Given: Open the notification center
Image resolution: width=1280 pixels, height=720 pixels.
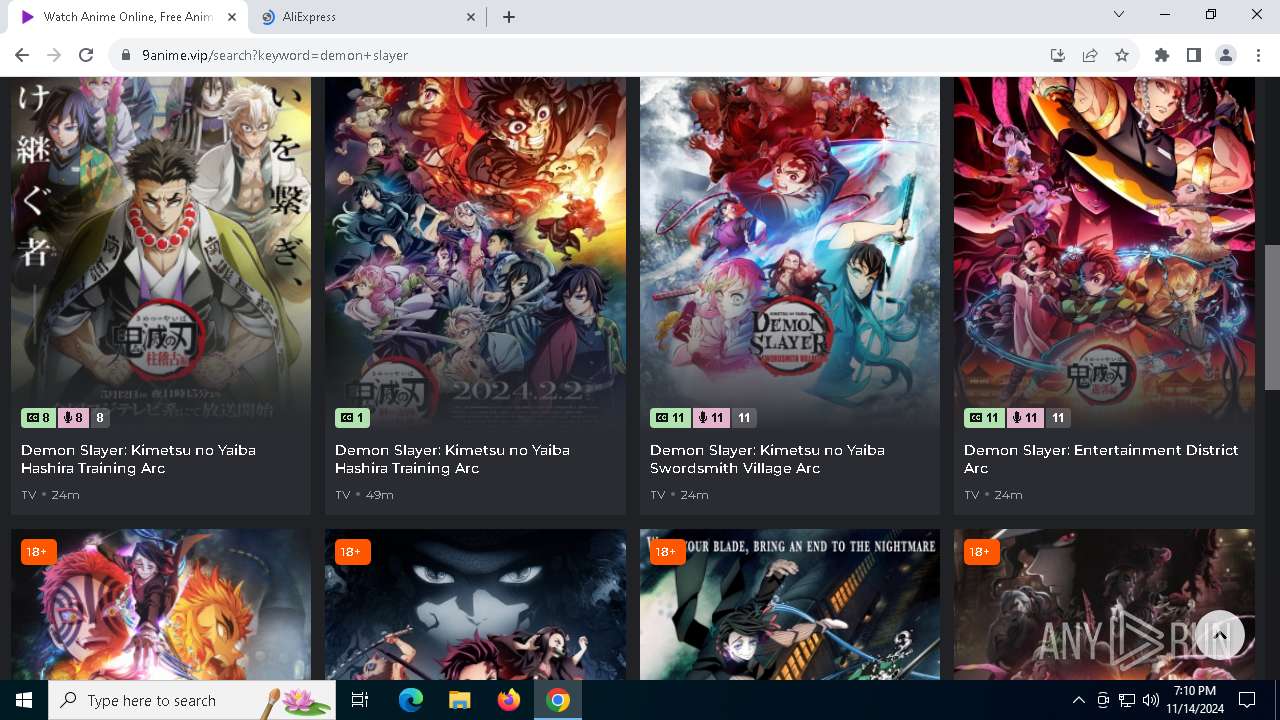Looking at the screenshot, I should (1247, 700).
